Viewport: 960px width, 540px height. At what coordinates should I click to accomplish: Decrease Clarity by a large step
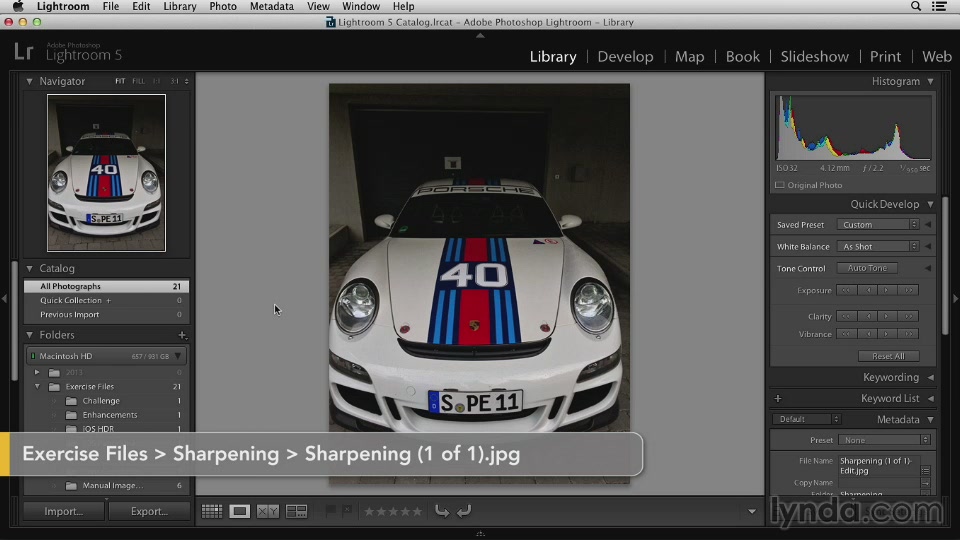click(x=846, y=317)
